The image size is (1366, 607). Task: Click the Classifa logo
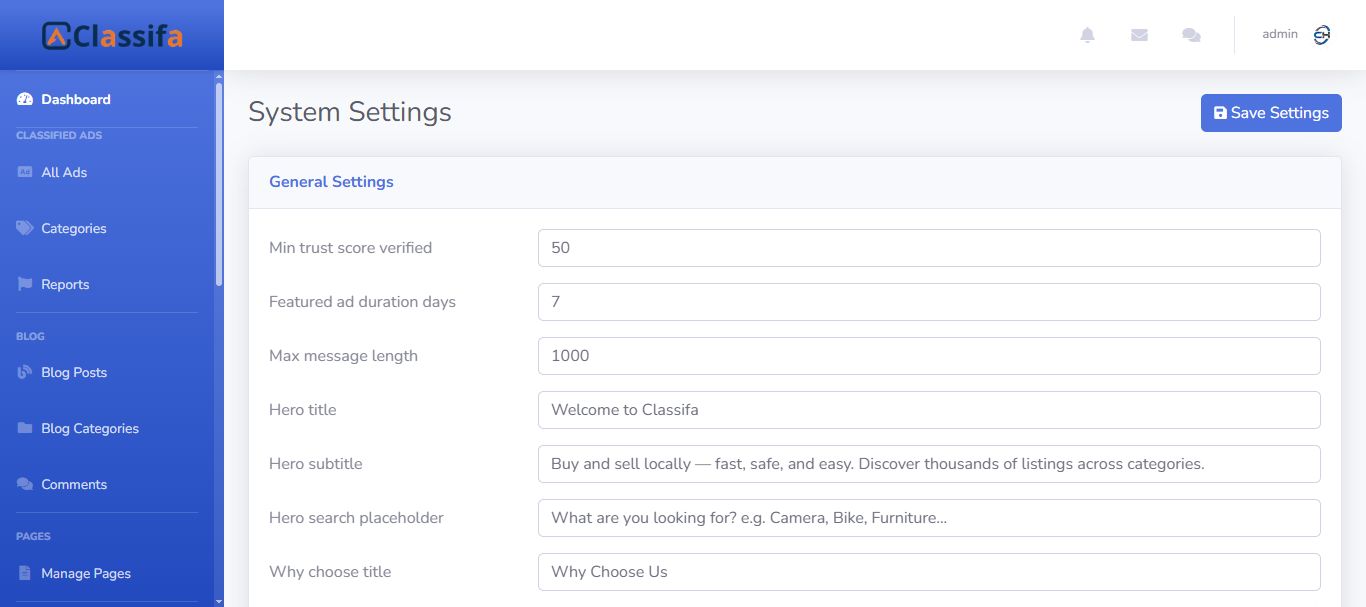[112, 36]
